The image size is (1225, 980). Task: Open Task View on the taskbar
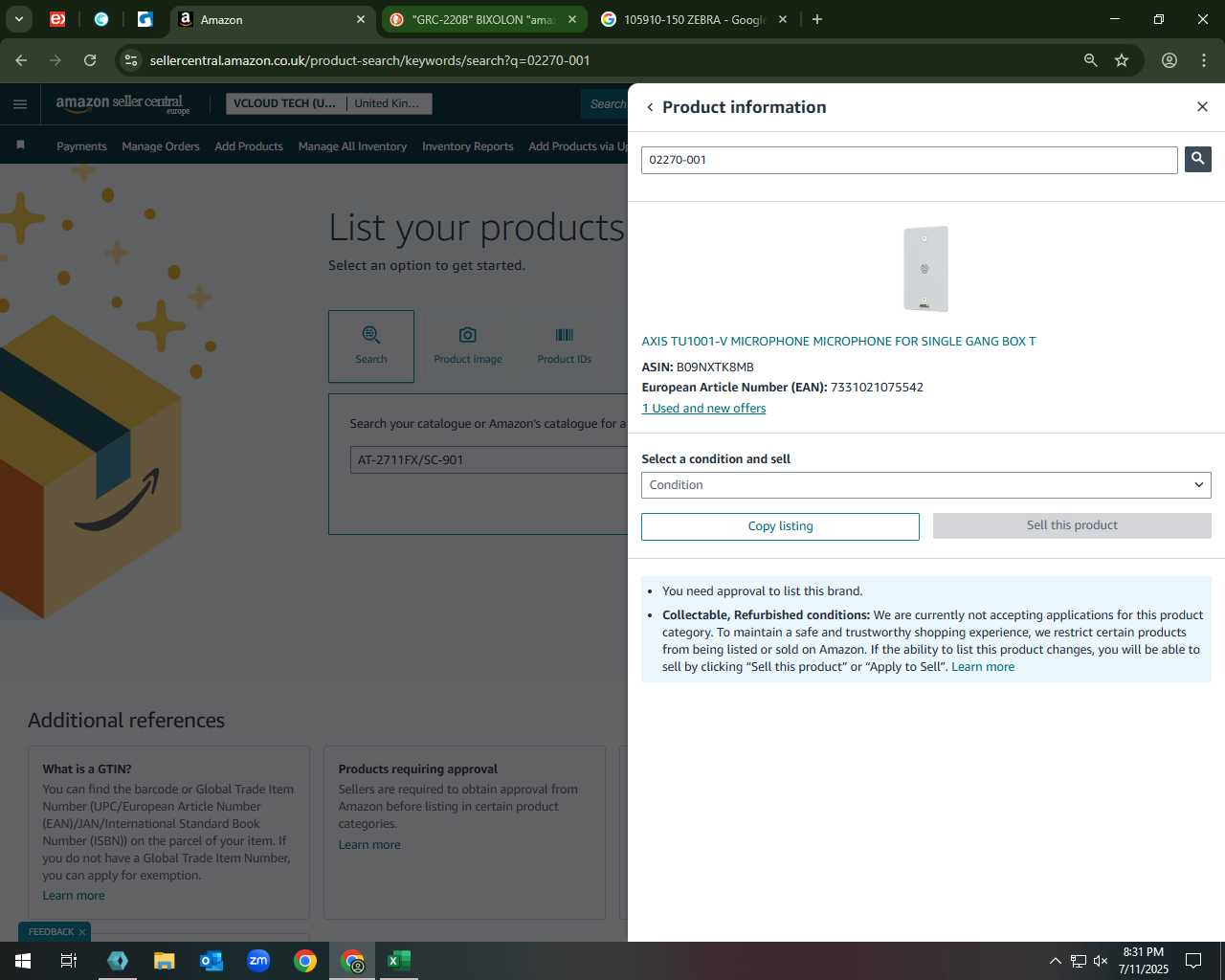click(69, 961)
